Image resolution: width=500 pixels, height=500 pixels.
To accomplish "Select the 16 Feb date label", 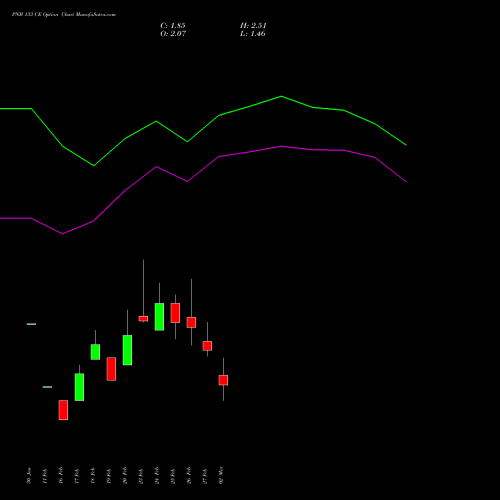I will tap(61, 476).
